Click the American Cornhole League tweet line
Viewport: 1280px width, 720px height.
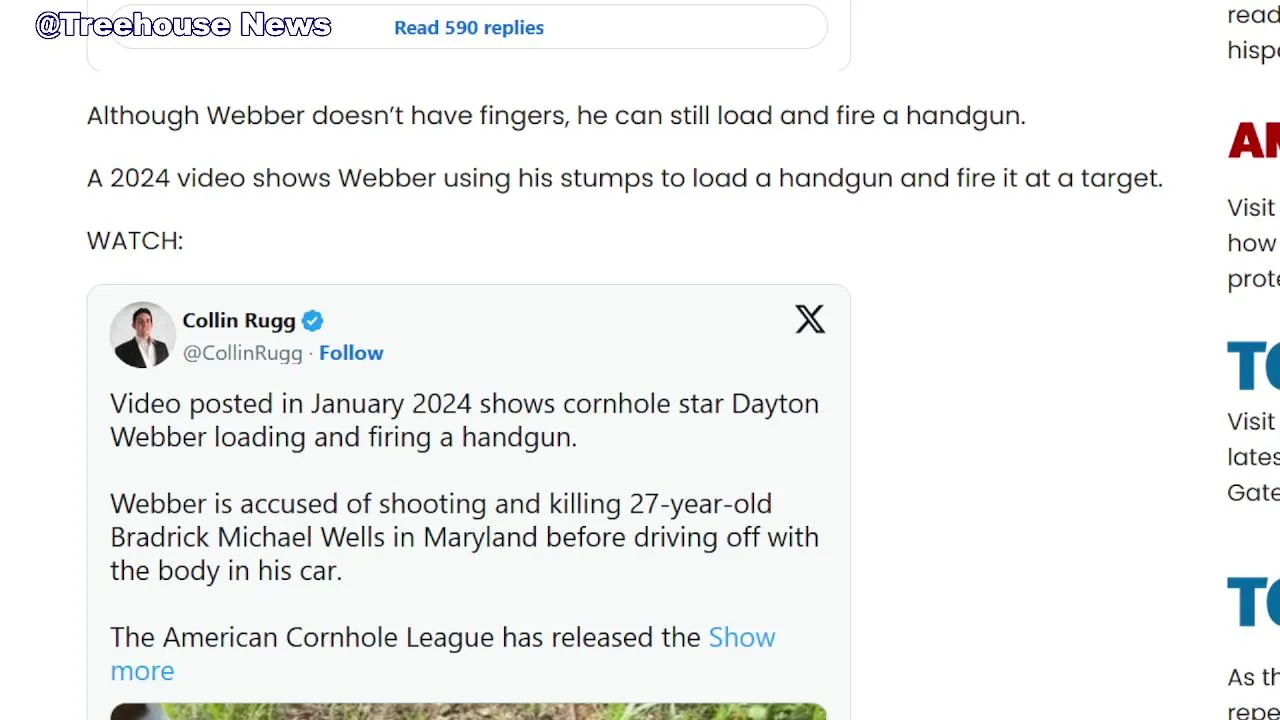(x=405, y=638)
